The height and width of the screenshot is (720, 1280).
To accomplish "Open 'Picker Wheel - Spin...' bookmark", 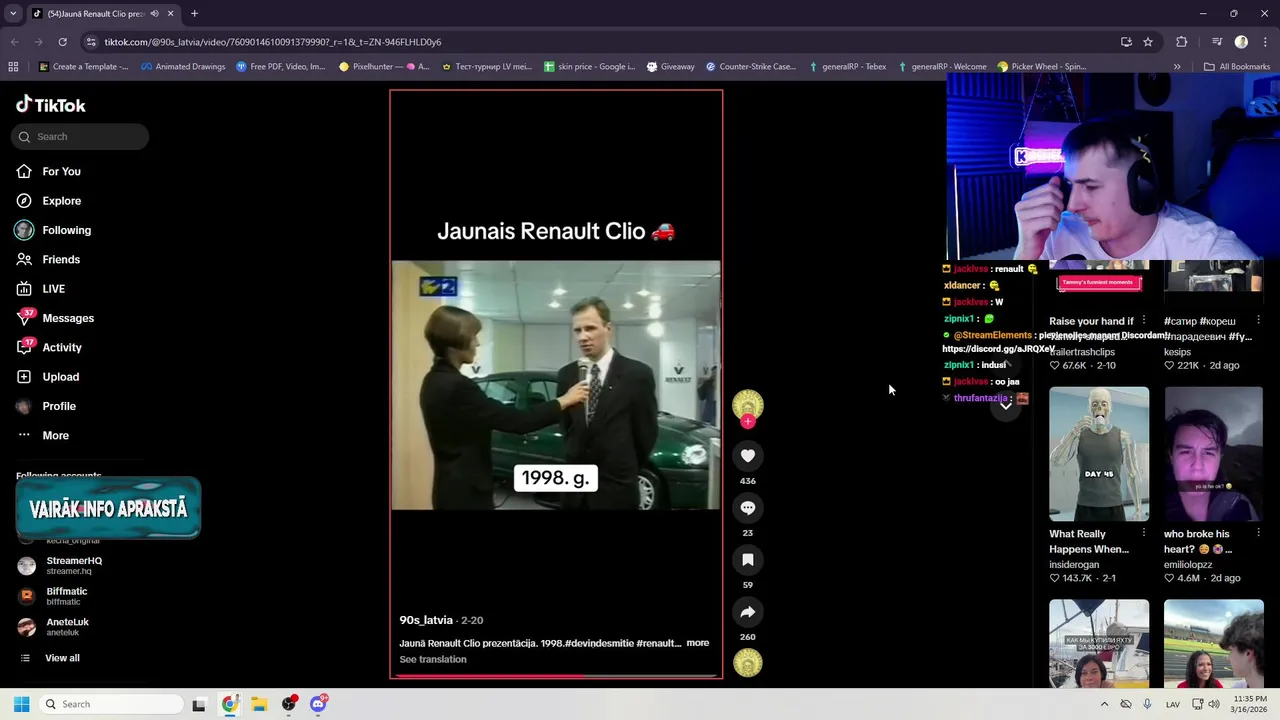I will coord(1041,67).
